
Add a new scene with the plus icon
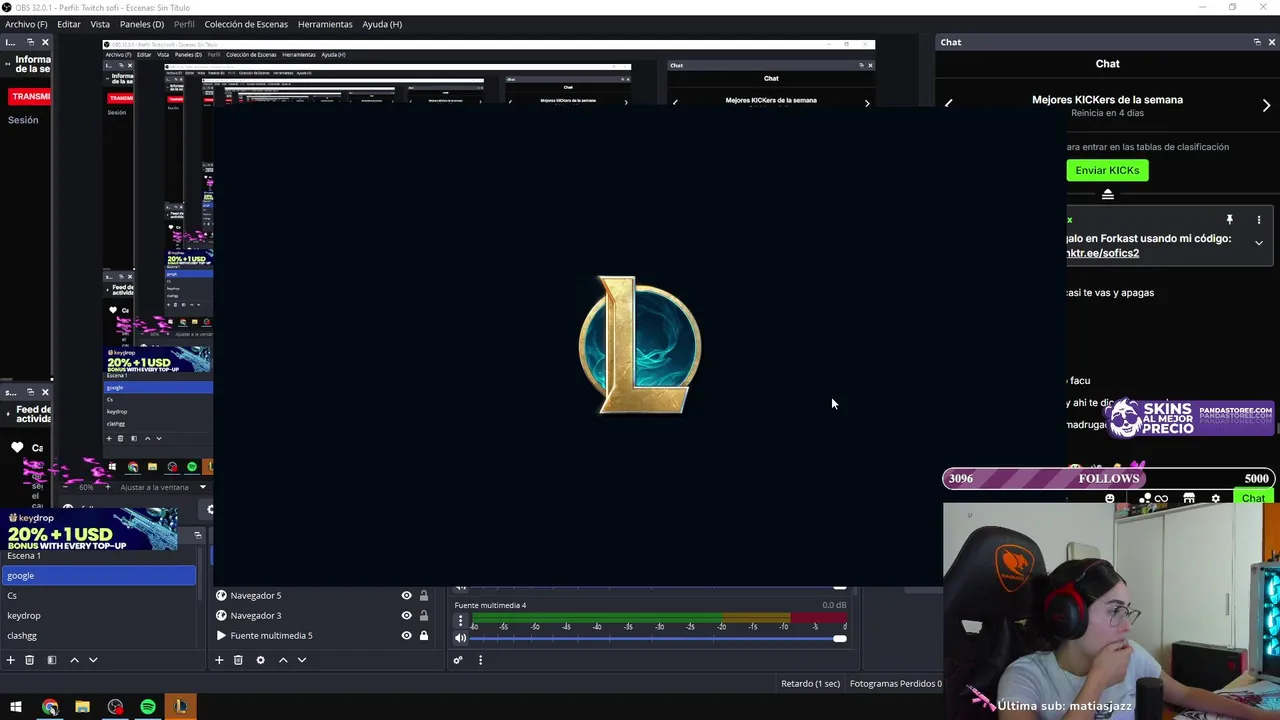pyautogui.click(x=10, y=660)
